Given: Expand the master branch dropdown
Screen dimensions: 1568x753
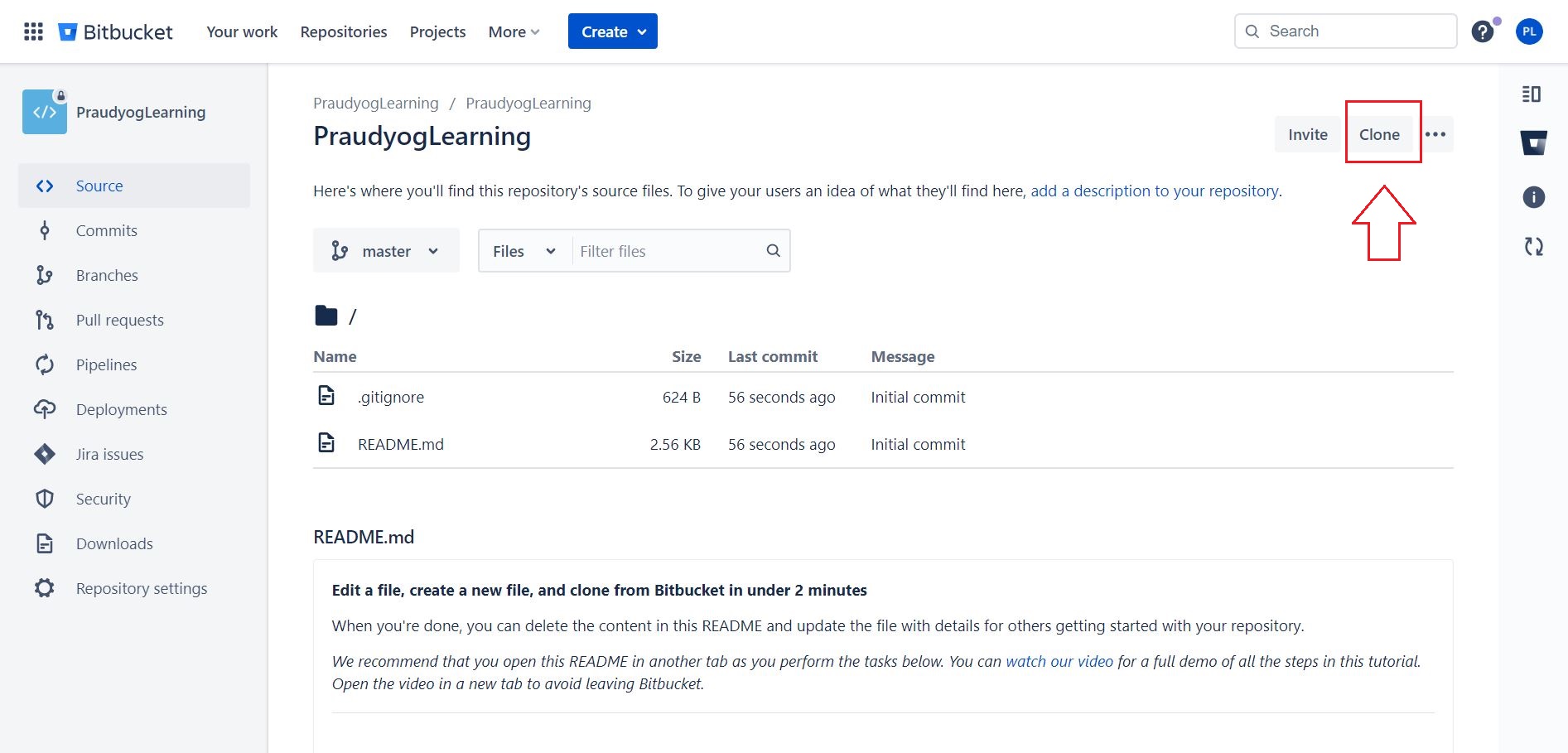Looking at the screenshot, I should pyautogui.click(x=386, y=250).
